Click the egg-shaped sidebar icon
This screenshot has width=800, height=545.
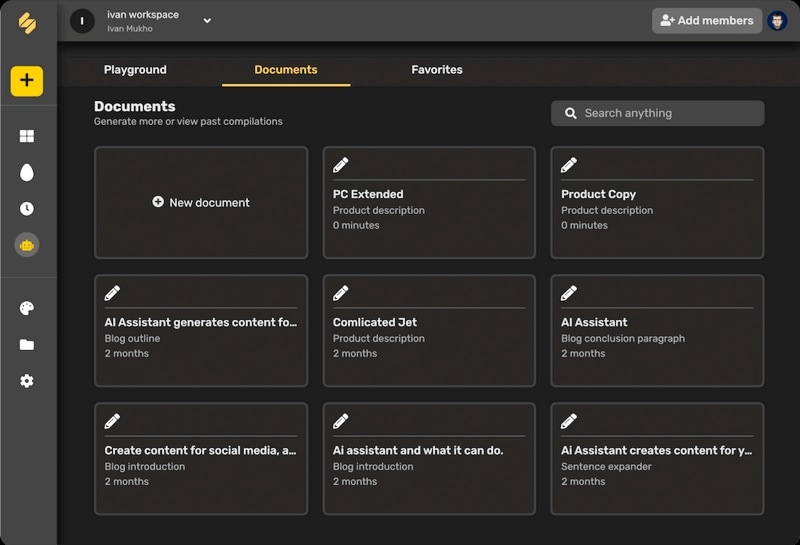27,172
